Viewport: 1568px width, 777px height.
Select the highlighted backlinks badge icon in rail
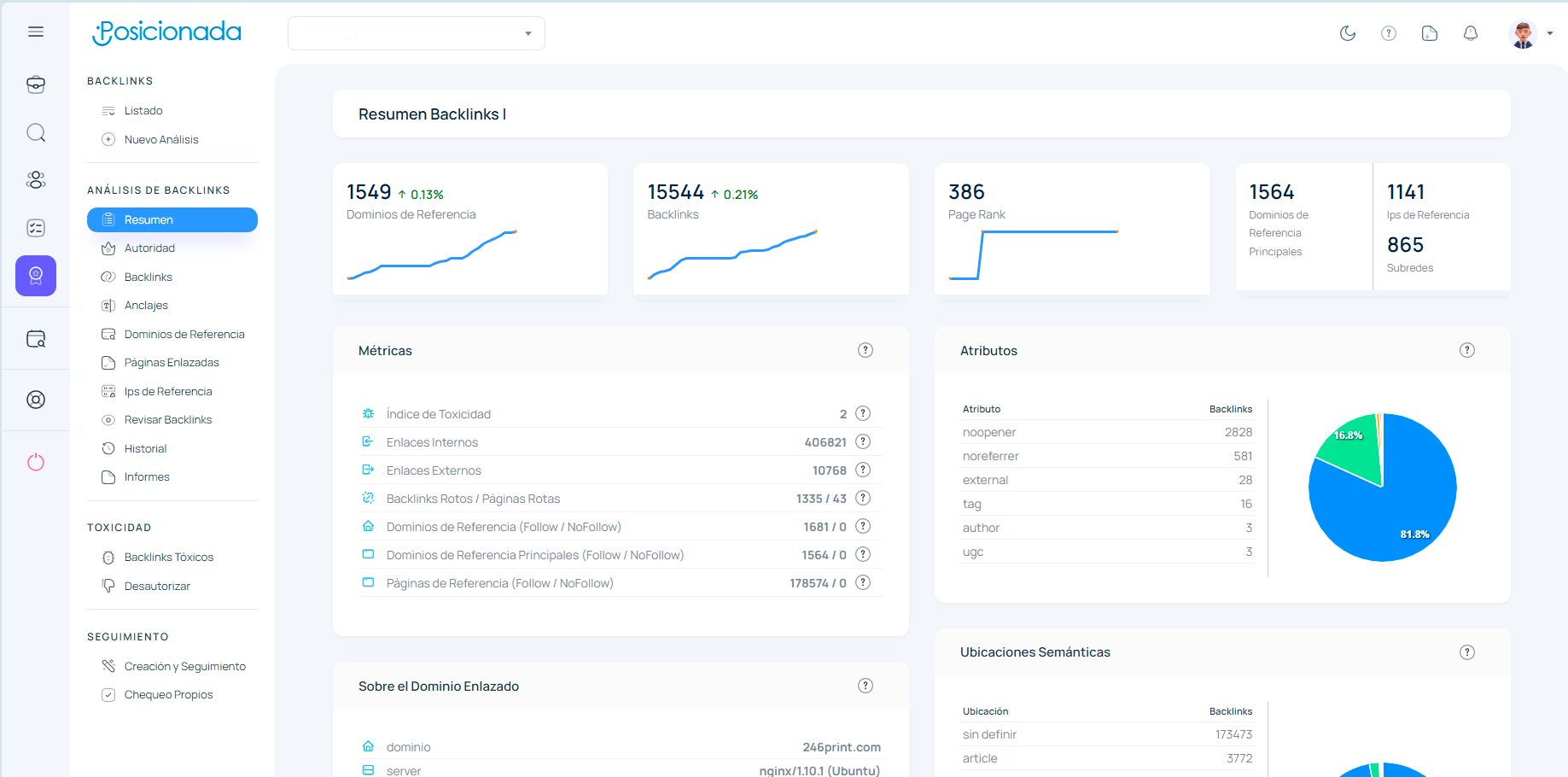coord(36,276)
